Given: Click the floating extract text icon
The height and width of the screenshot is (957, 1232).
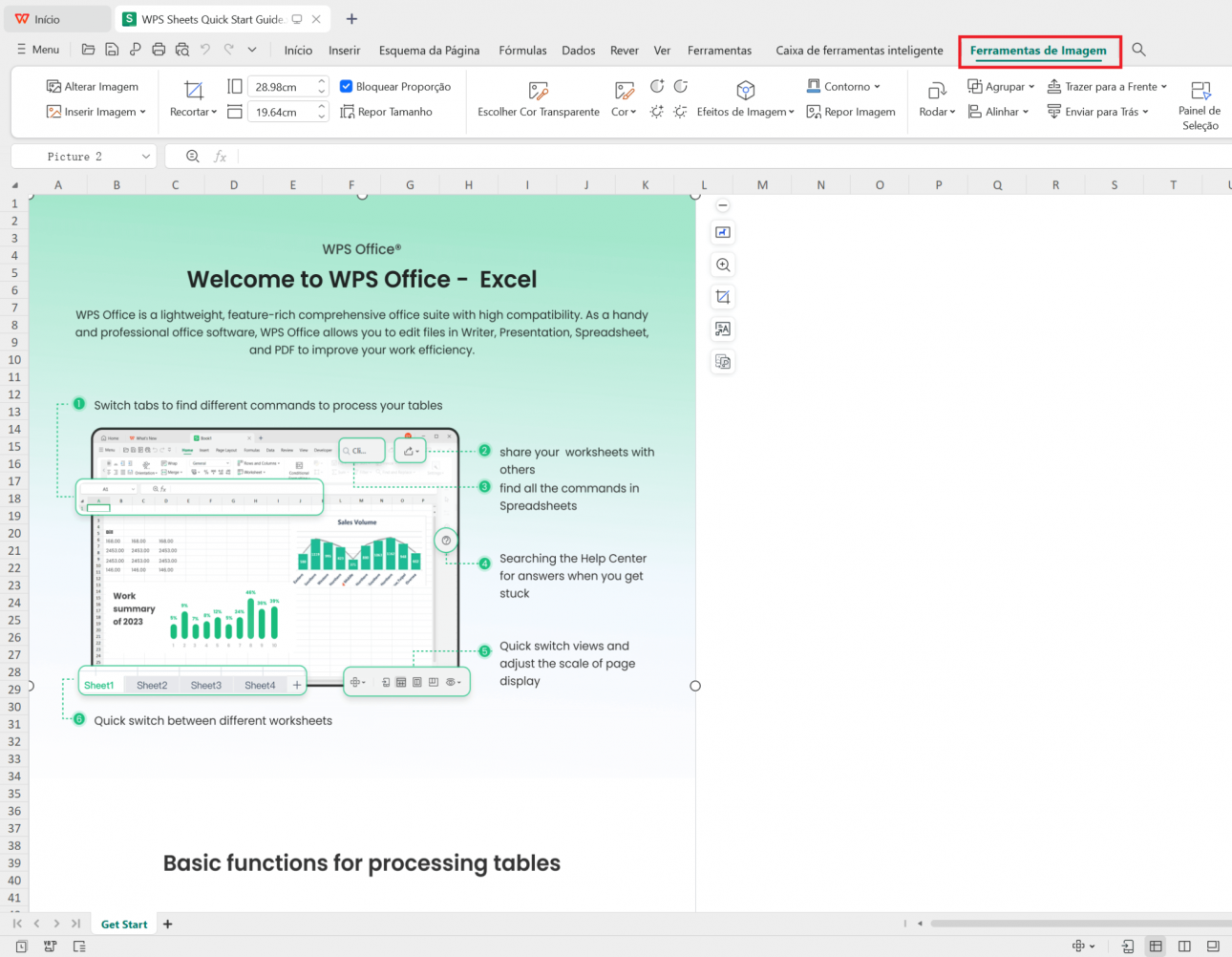Looking at the screenshot, I should (x=723, y=330).
